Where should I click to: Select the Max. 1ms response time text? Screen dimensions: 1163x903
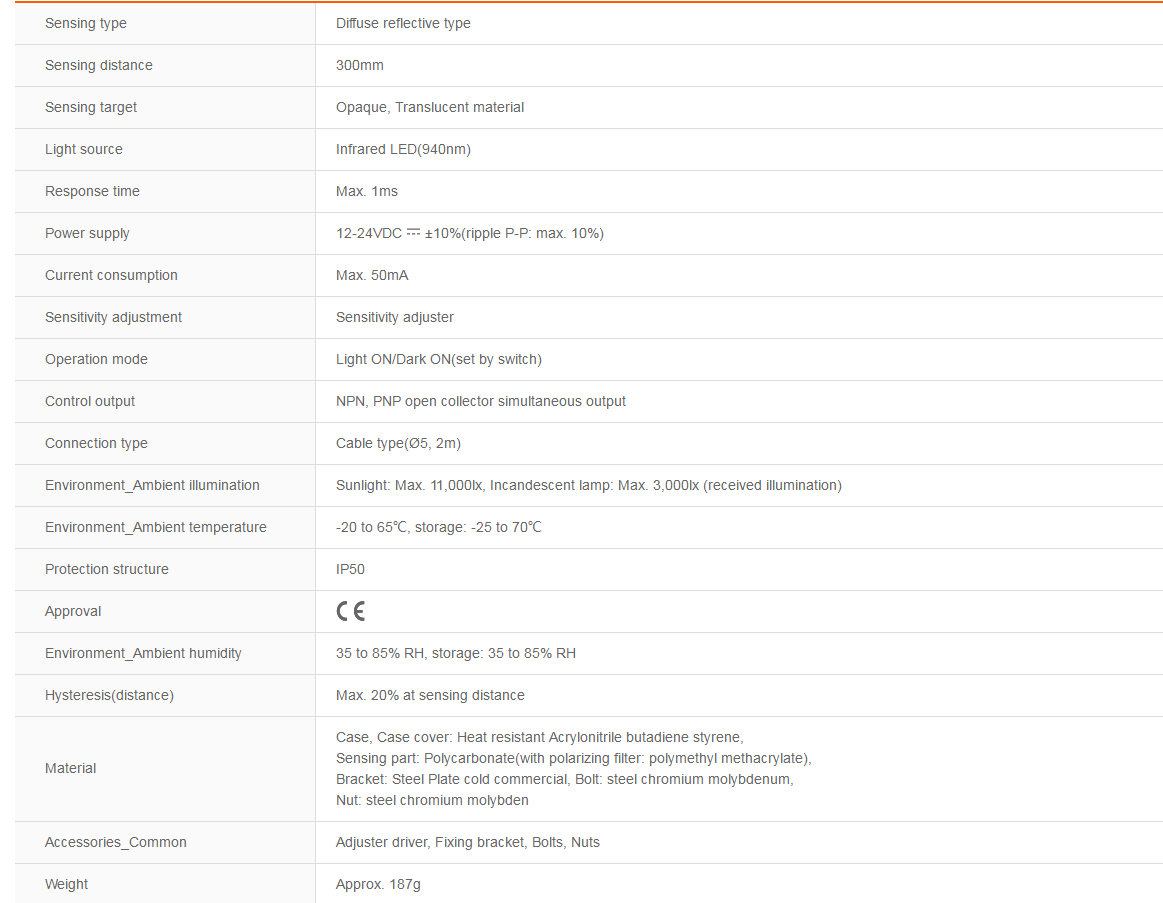pos(366,191)
